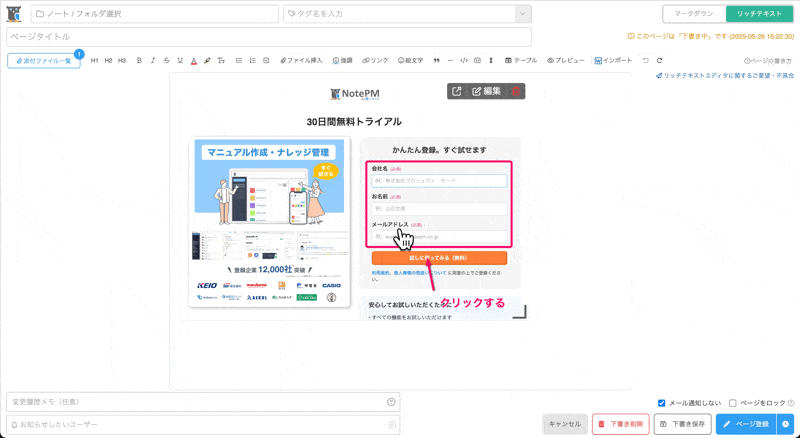Open the font size dropdown
This screenshot has width=800, height=438.
[221, 61]
